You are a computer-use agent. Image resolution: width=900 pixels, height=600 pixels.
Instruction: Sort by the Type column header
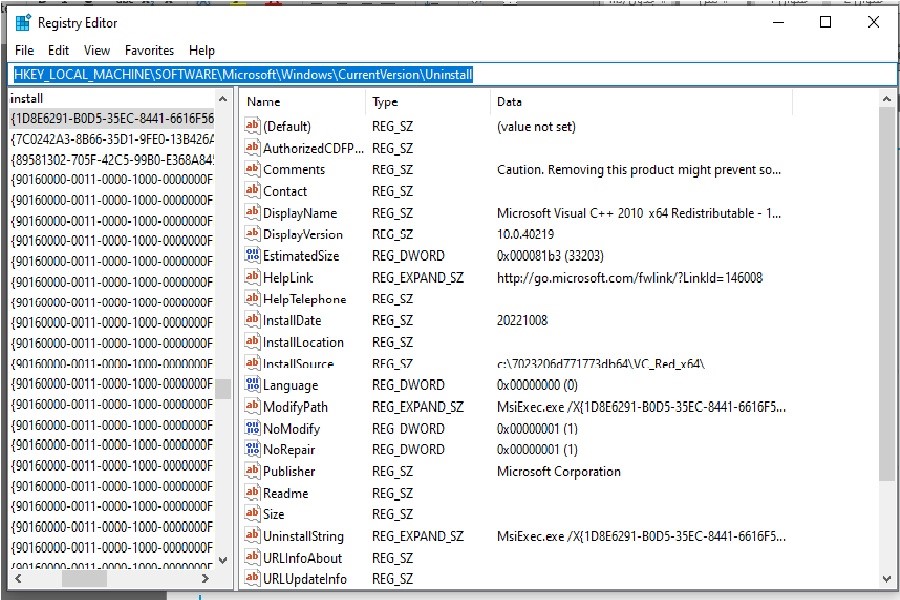pos(385,102)
